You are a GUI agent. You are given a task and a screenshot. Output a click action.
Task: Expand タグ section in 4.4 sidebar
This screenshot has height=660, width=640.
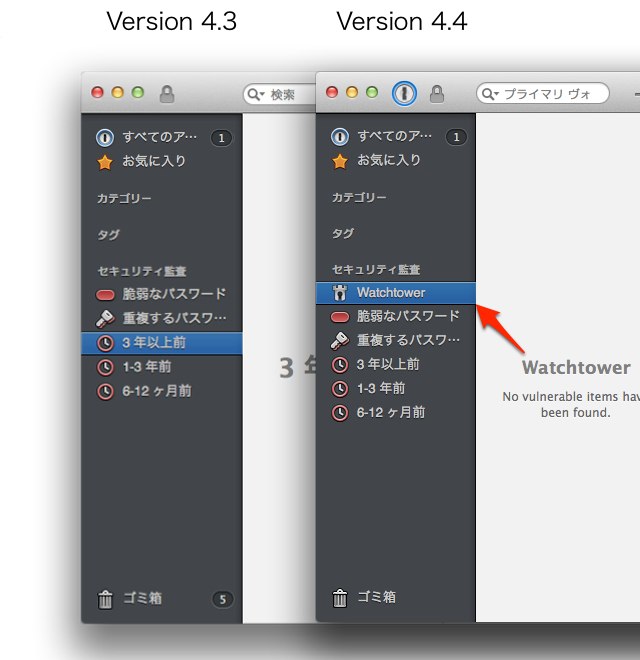[x=343, y=233]
